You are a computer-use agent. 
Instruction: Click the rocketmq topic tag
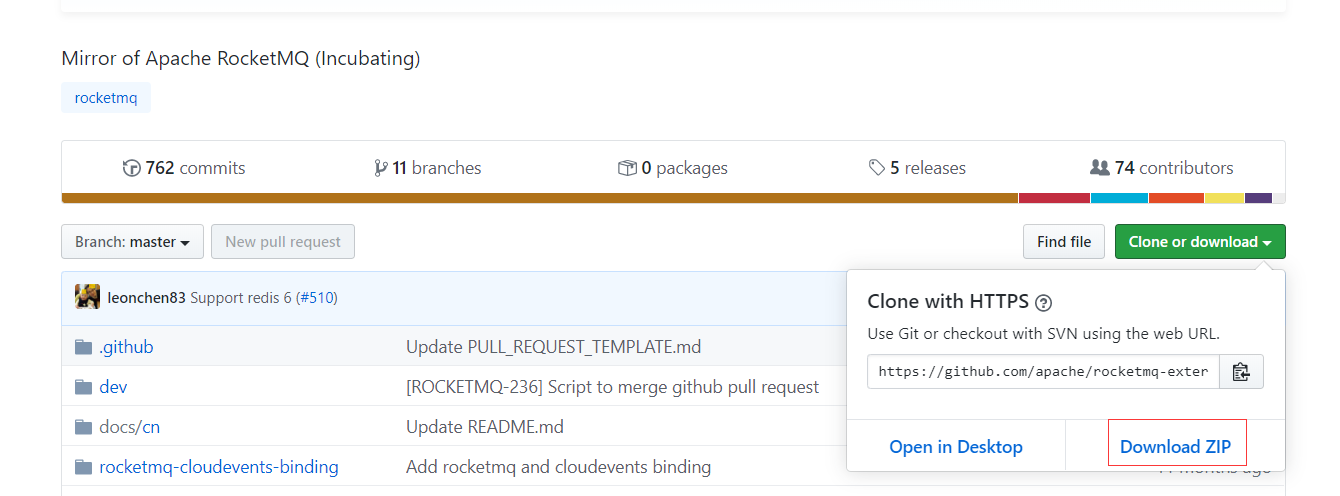point(106,98)
